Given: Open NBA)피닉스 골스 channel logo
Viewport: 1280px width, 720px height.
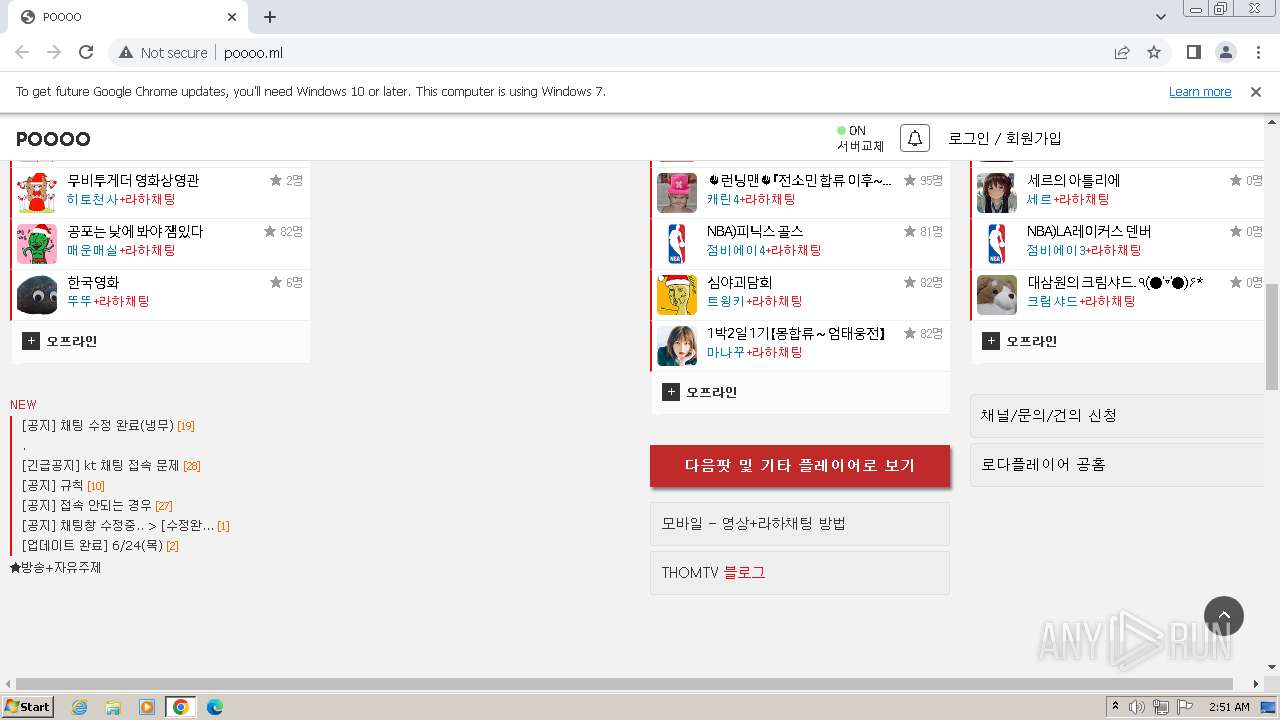Looking at the screenshot, I should pyautogui.click(x=677, y=244).
